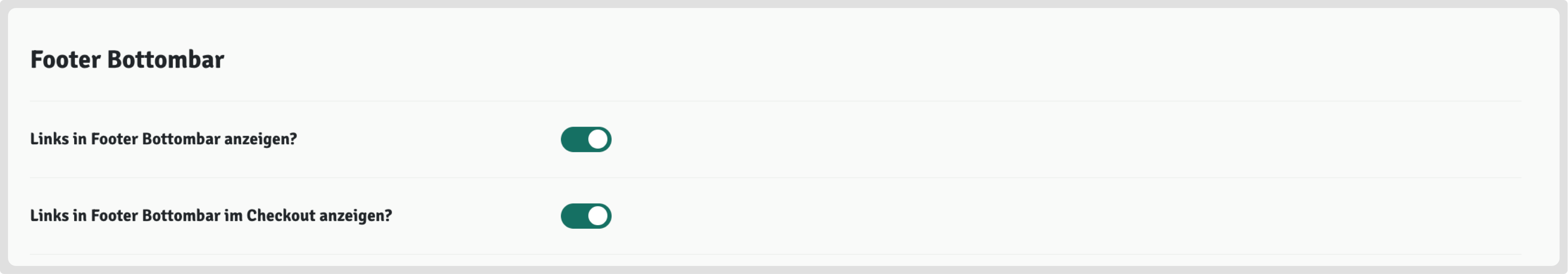Click the 'Links in Footer Bottombar anzeigen?' label
The image size is (1568, 274).
click(x=163, y=139)
